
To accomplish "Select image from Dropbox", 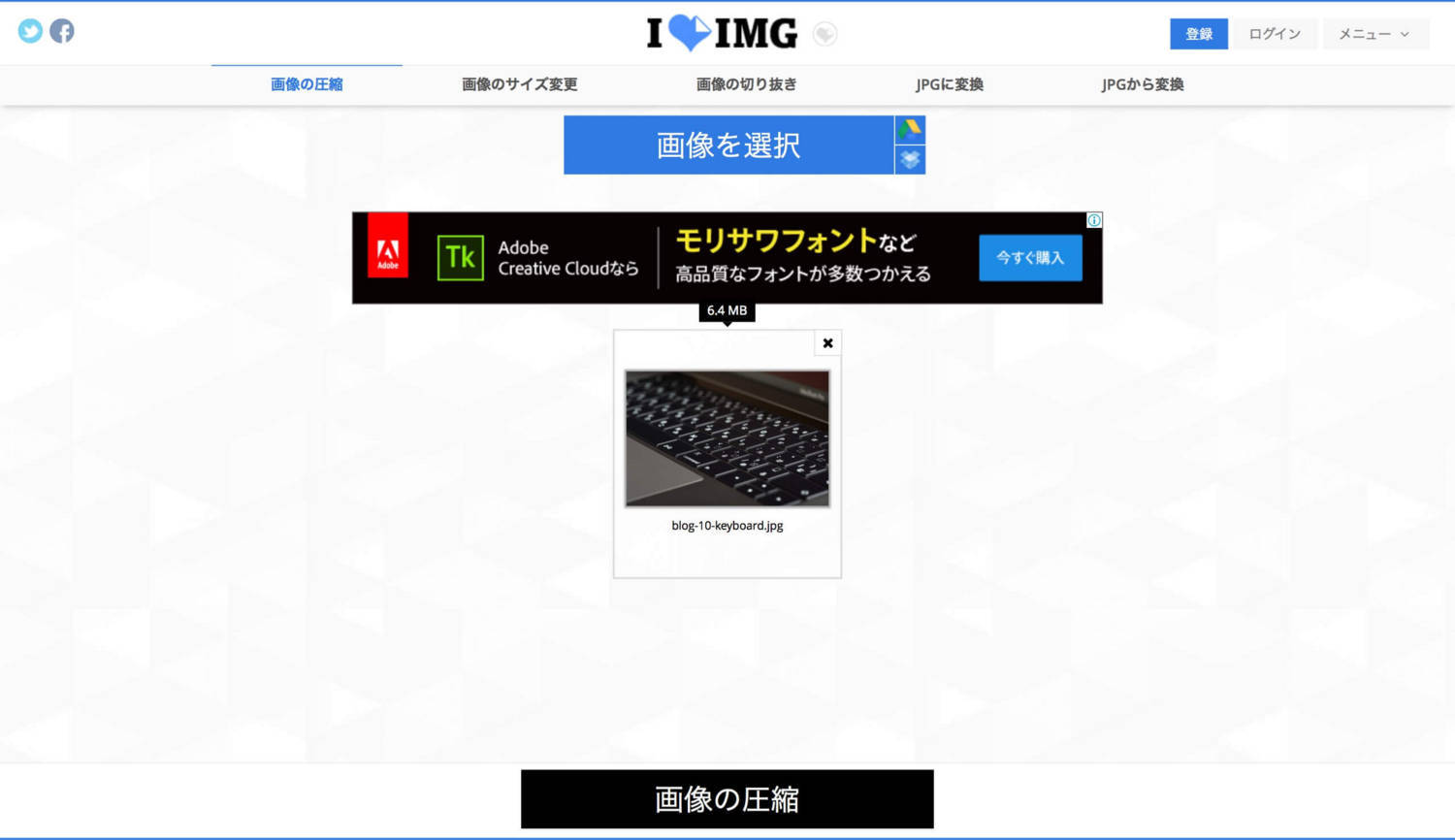I will 910,160.
